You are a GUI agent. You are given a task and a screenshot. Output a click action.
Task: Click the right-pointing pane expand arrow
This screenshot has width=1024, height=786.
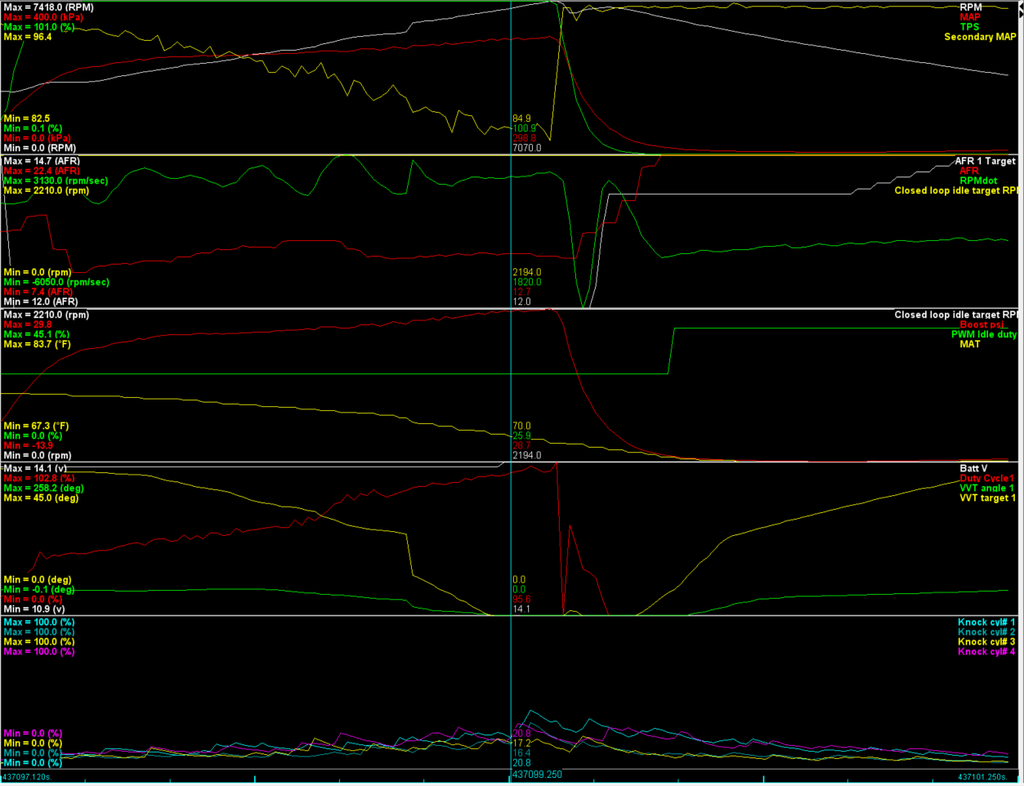[x=1021, y=14]
